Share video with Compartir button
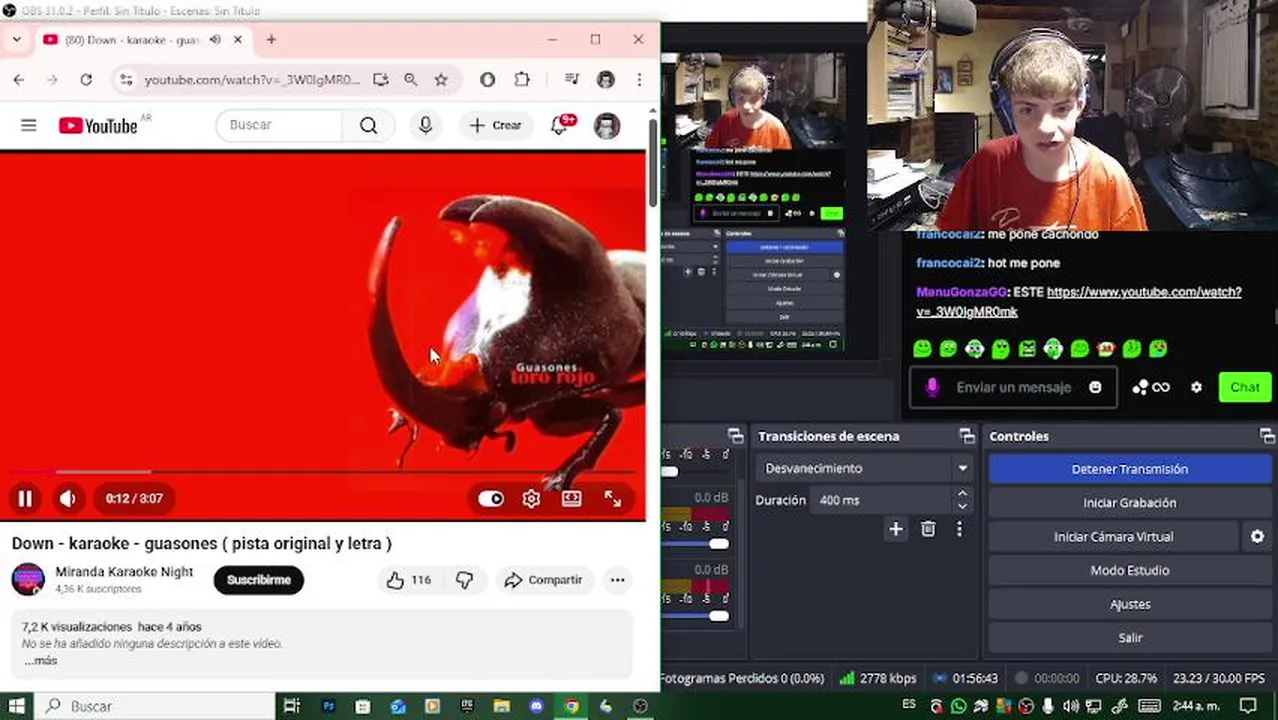 (543, 580)
